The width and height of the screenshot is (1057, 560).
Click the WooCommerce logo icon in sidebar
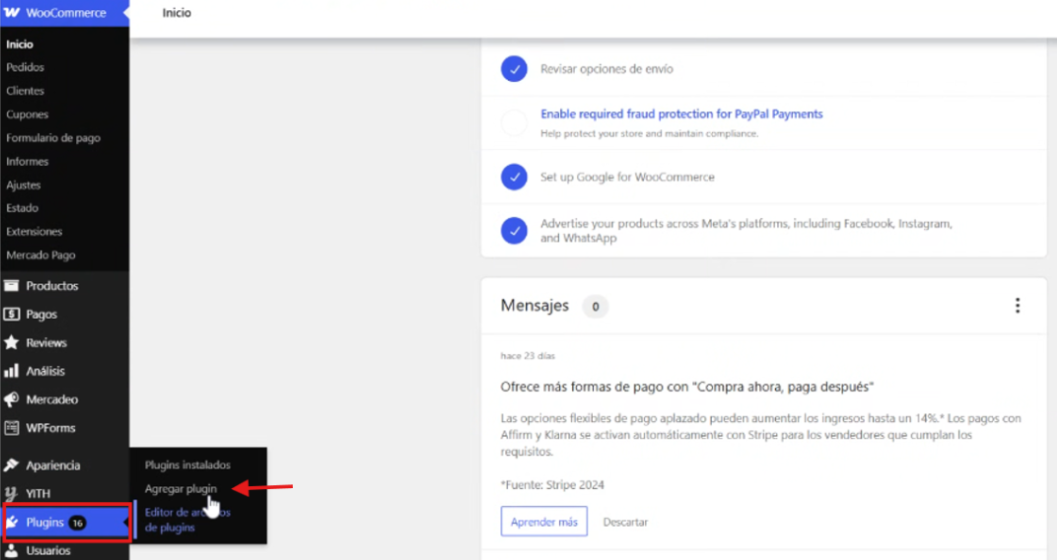(12, 13)
